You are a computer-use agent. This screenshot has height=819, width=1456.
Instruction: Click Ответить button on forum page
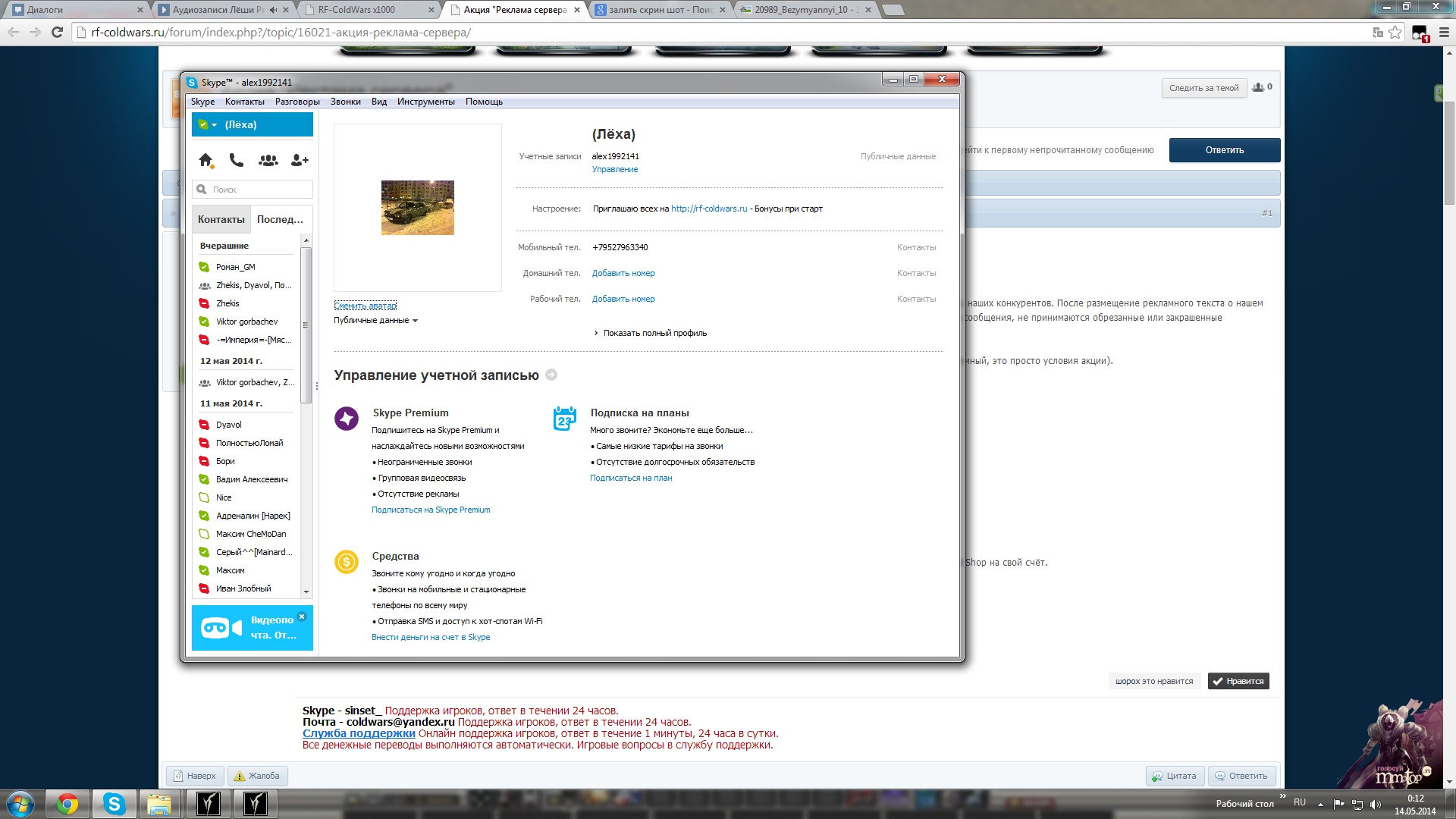(1225, 150)
